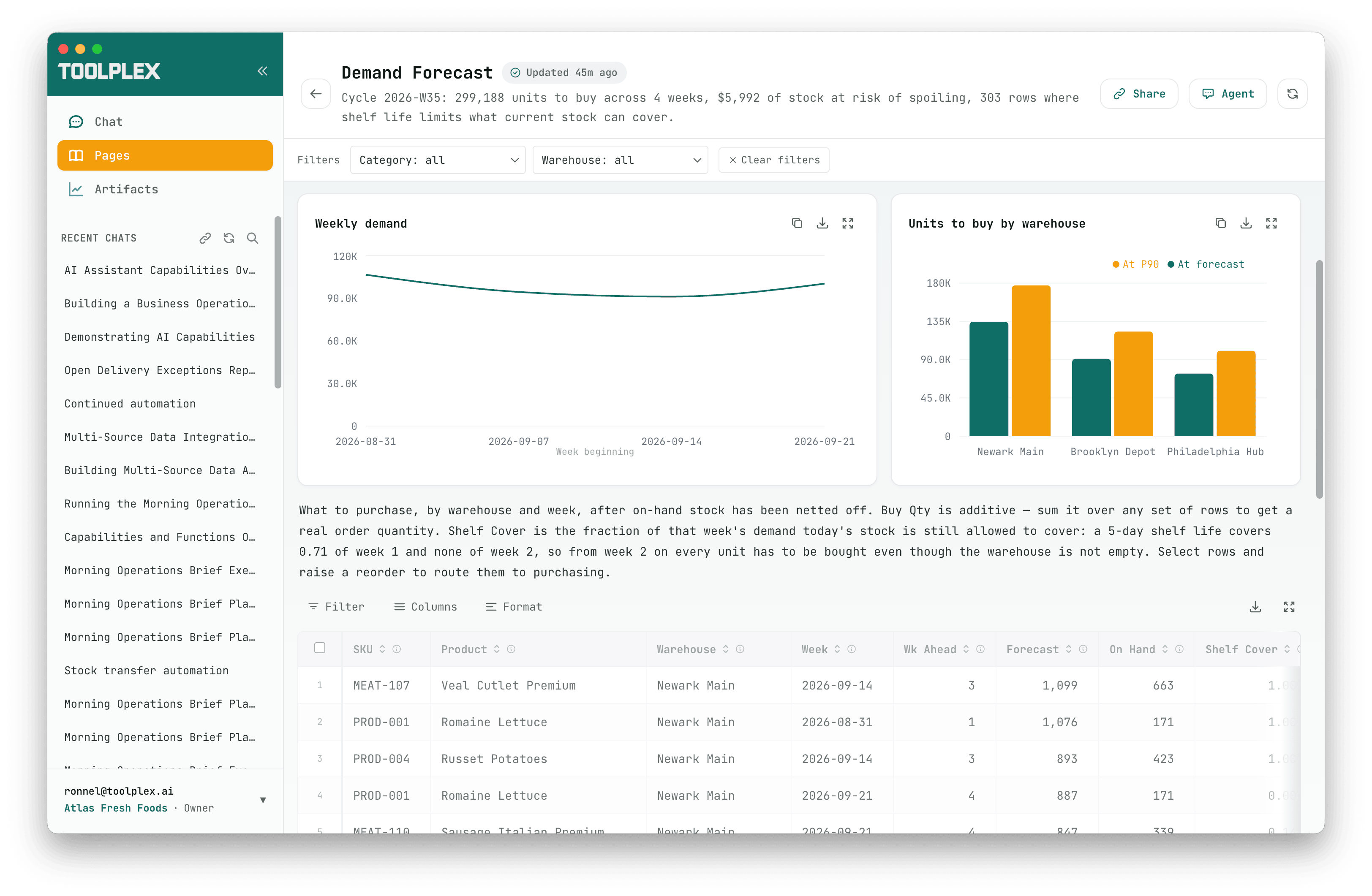Copy the Units to buy chart

1220,223
